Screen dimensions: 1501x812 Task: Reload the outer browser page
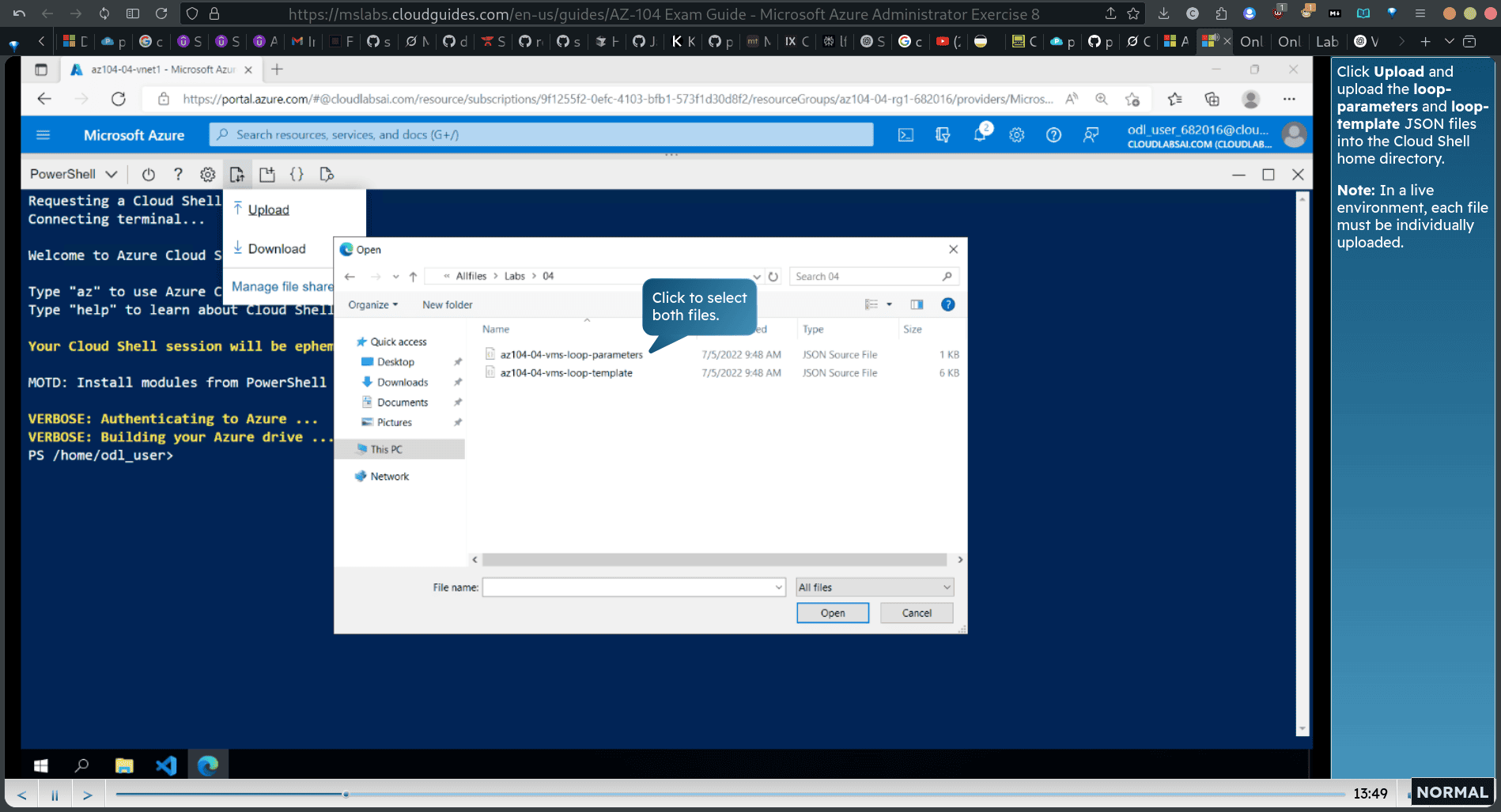(x=161, y=13)
